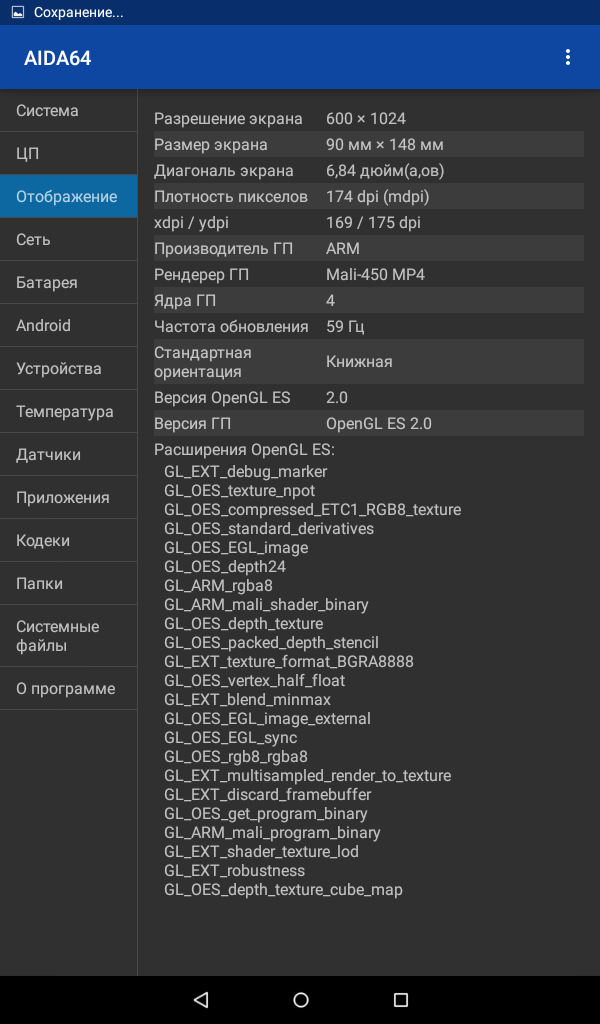Open Системные файлы section

point(69,635)
